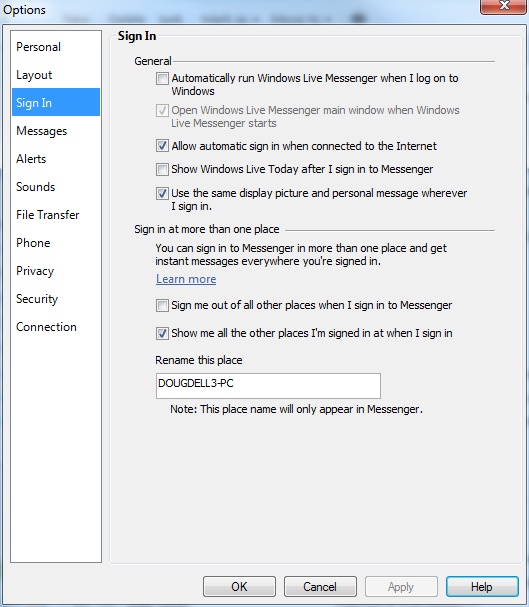This screenshot has height=607, width=529.
Task: Open Help for the Options dialog
Action: point(482,586)
